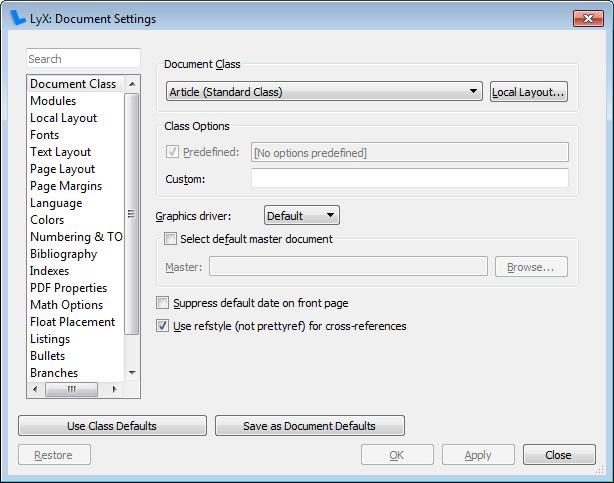Image resolution: width=614 pixels, height=483 pixels.
Task: Click the Close button
Action: (x=559, y=455)
